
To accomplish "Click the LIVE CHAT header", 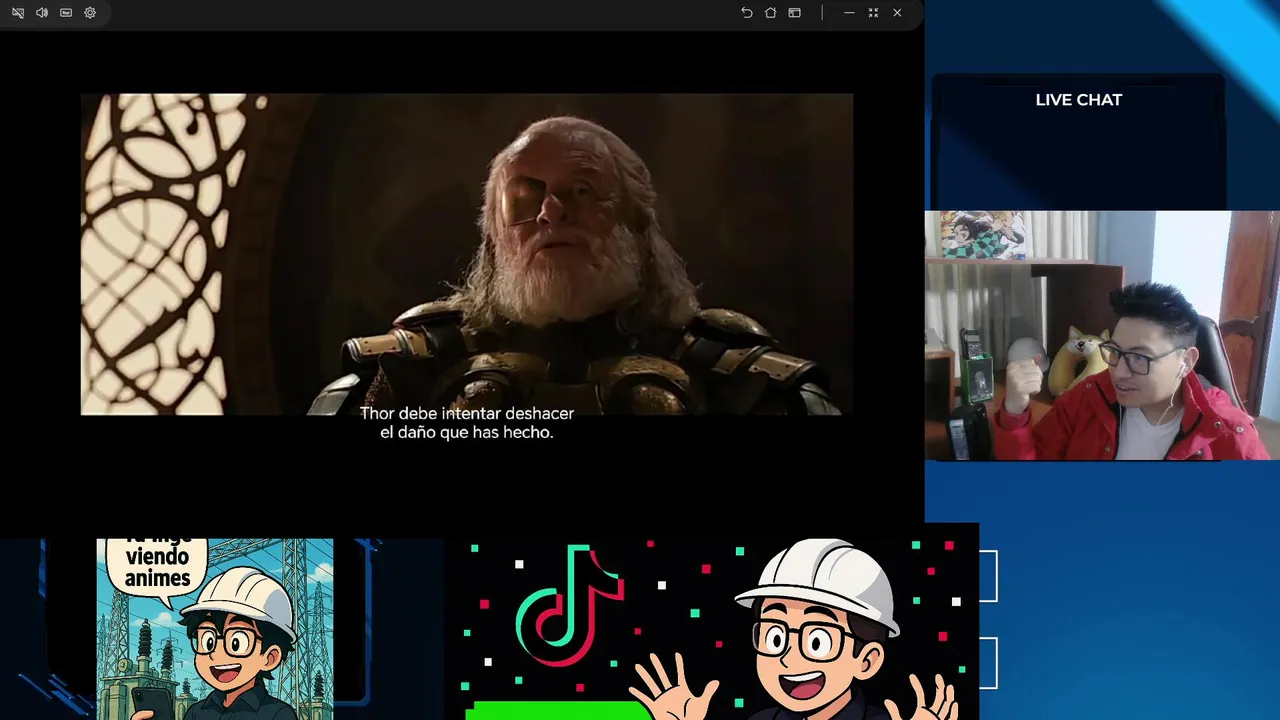I will (x=1078, y=100).
